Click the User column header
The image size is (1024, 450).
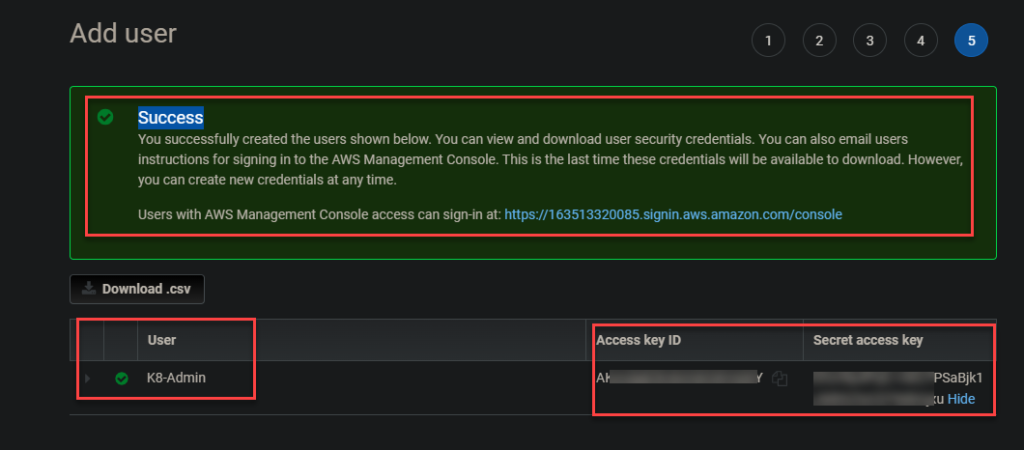tap(162, 340)
